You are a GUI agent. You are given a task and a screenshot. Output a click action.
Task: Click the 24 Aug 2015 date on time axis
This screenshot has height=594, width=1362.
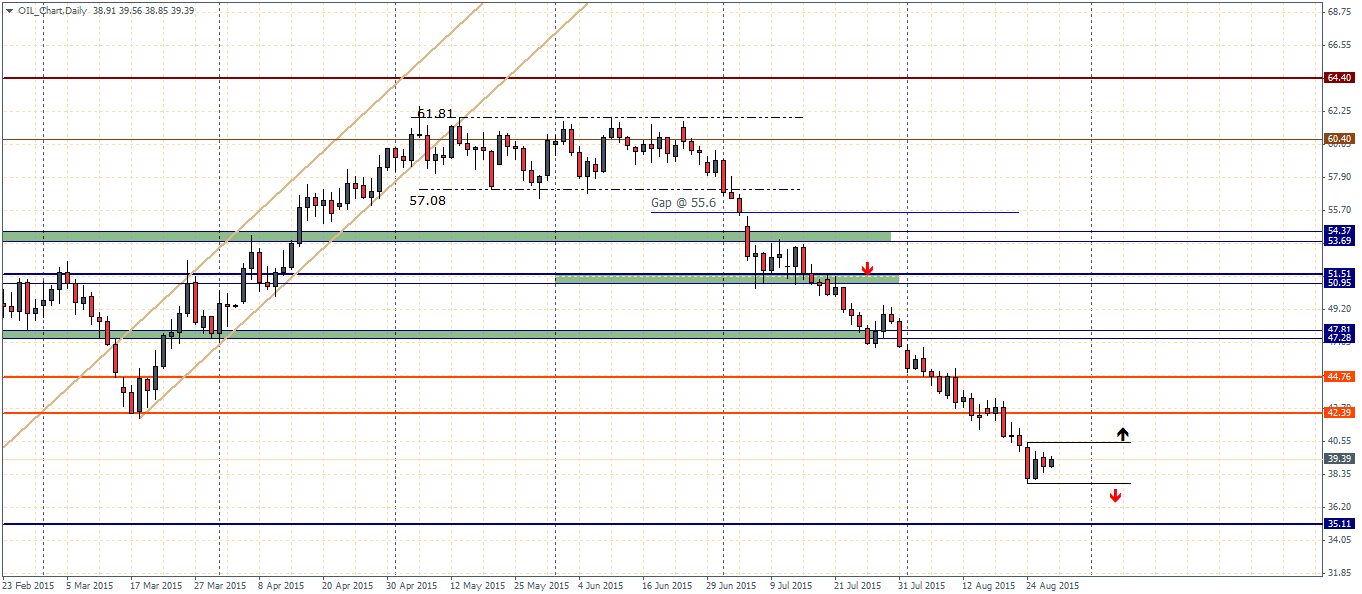click(1049, 584)
